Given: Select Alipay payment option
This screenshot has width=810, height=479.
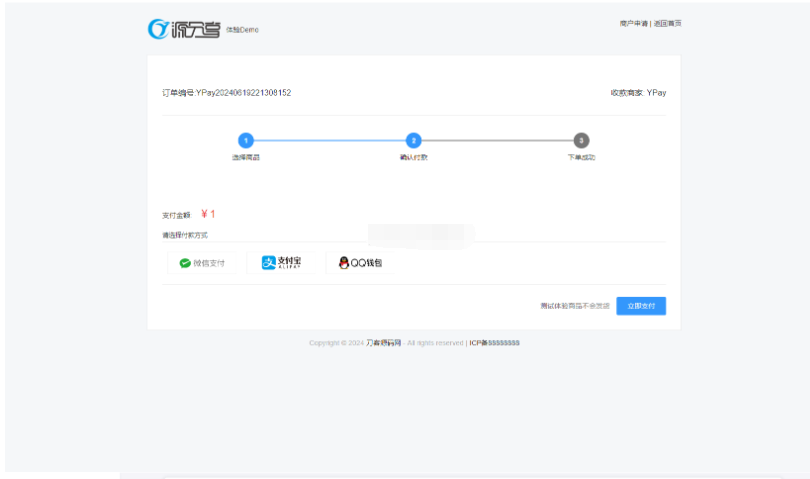Looking at the screenshot, I should [282, 263].
